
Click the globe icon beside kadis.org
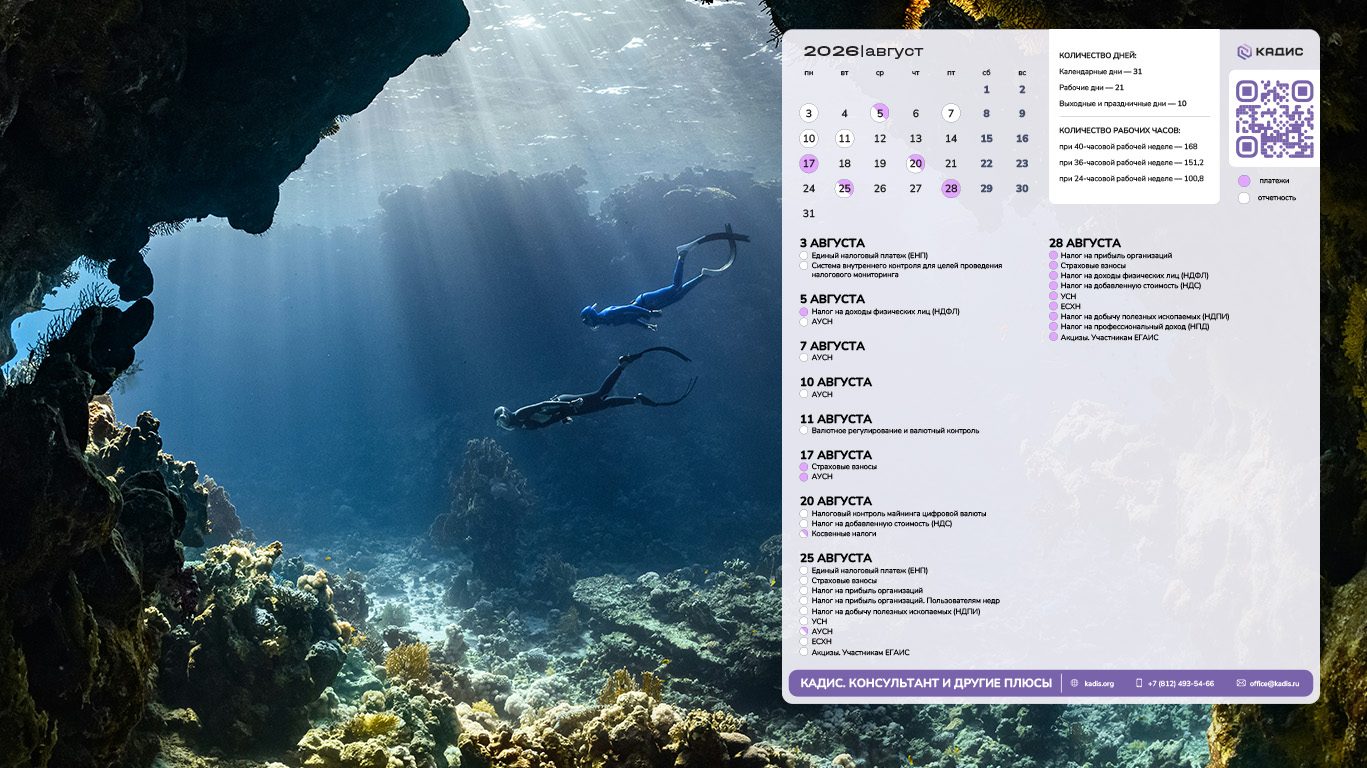(x=1075, y=683)
